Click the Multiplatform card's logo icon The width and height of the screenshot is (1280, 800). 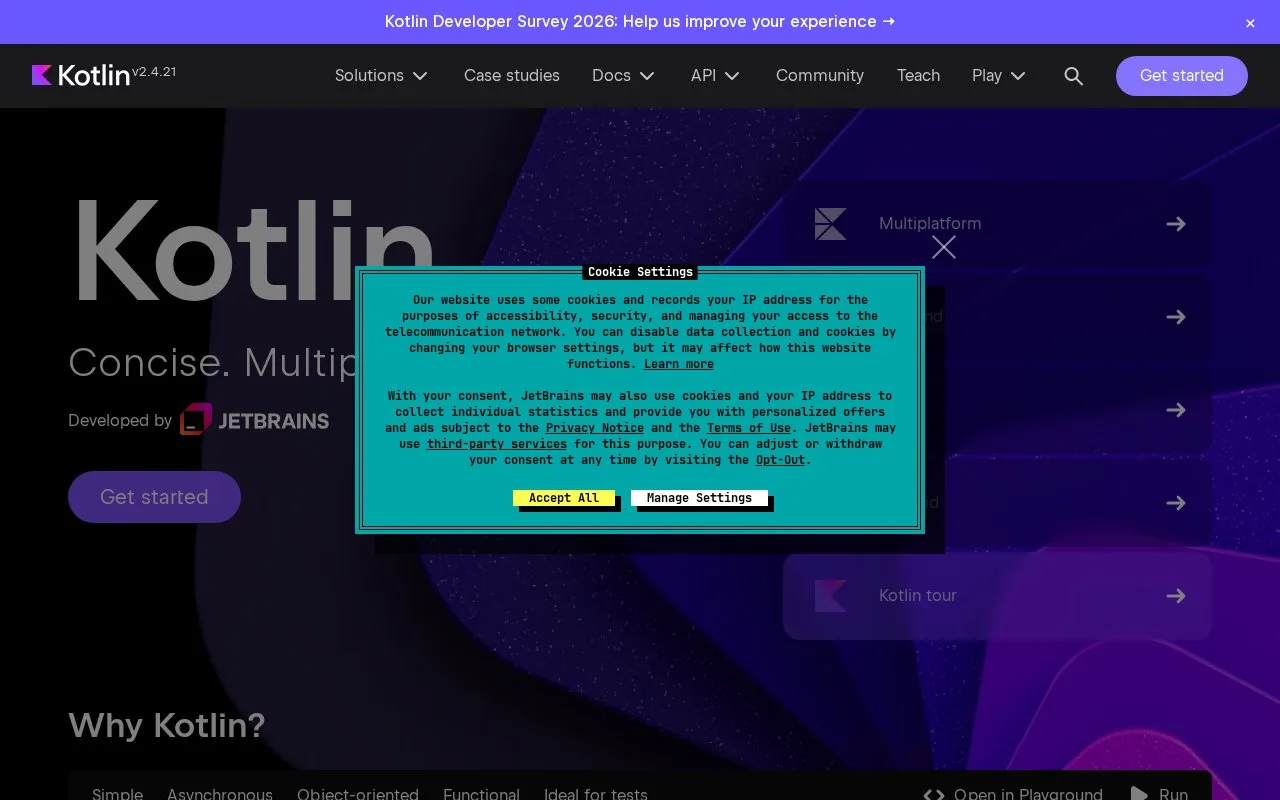830,224
